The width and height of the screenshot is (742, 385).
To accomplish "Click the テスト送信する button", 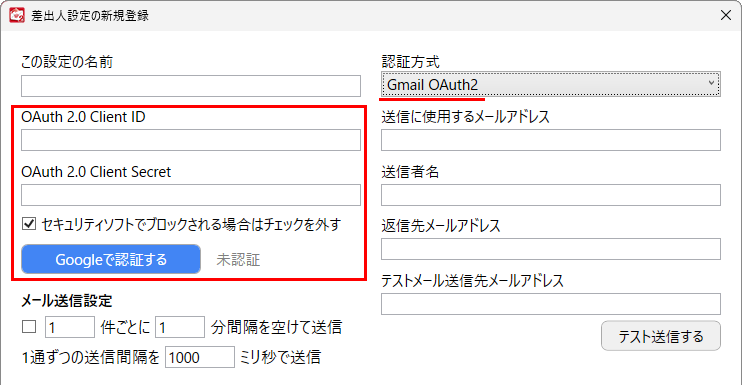I will [661, 336].
